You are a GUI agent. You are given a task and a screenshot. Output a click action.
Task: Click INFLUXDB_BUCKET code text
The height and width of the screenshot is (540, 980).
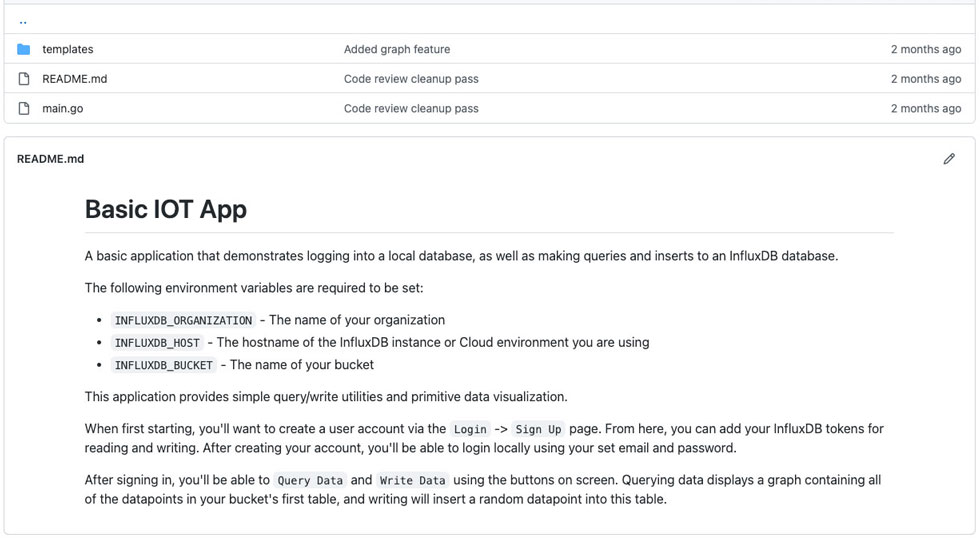[x=164, y=365]
